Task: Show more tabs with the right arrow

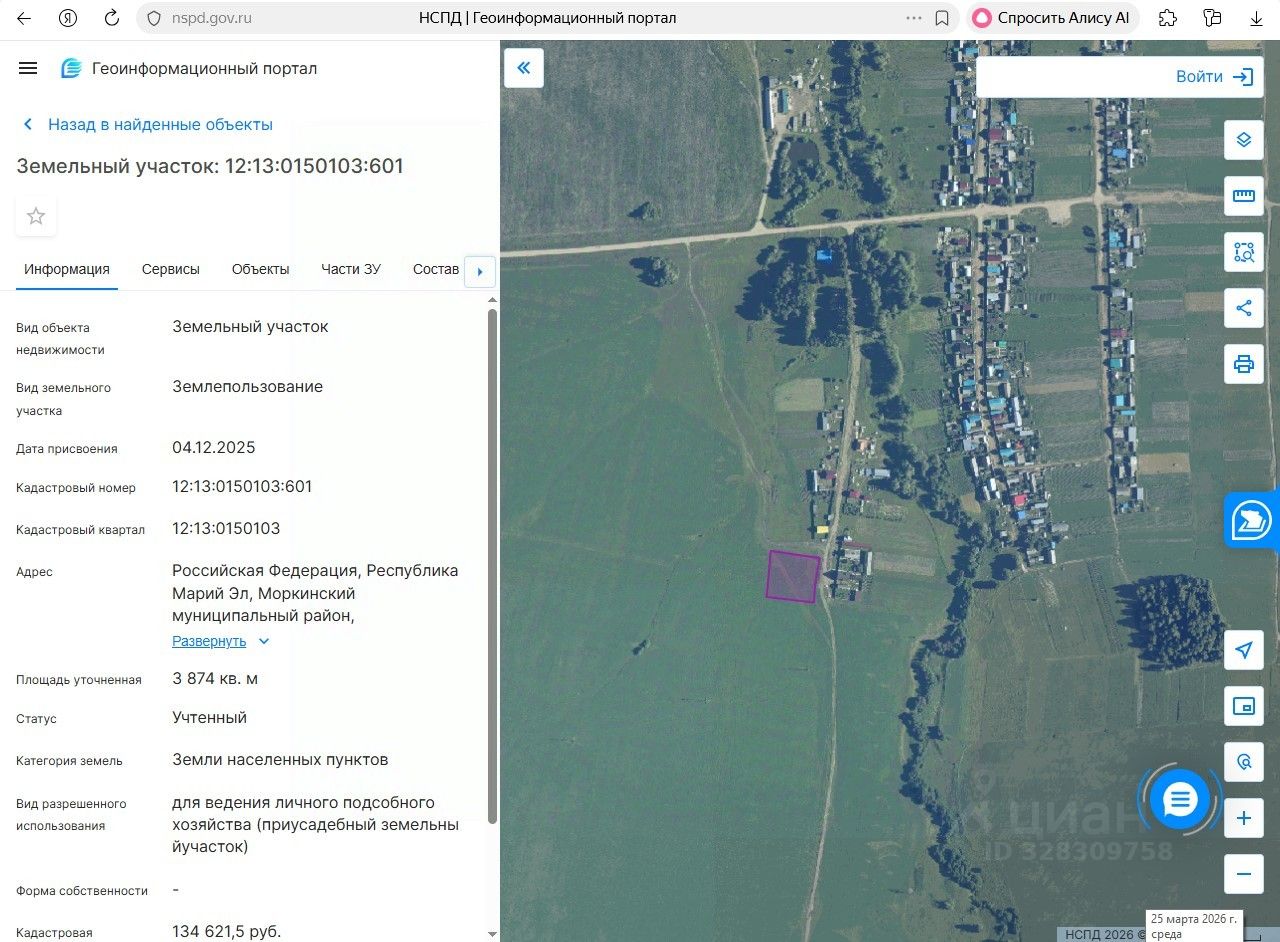Action: point(480,271)
